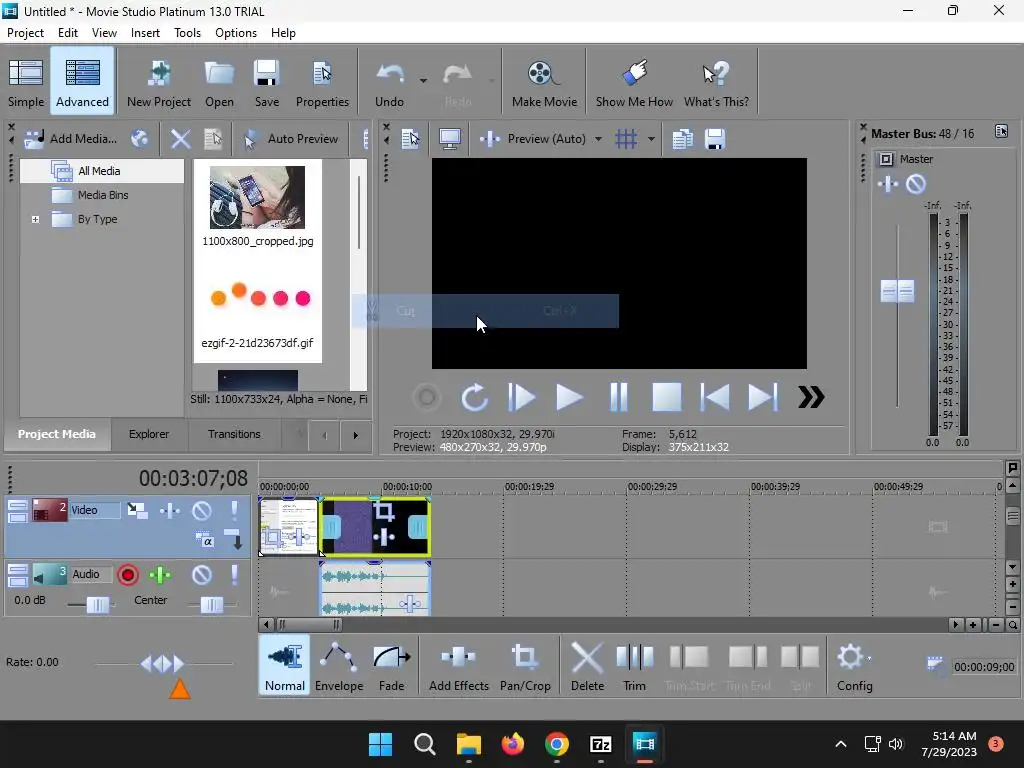
Task: Toggle Auto Preview in media panel
Action: 291,138
